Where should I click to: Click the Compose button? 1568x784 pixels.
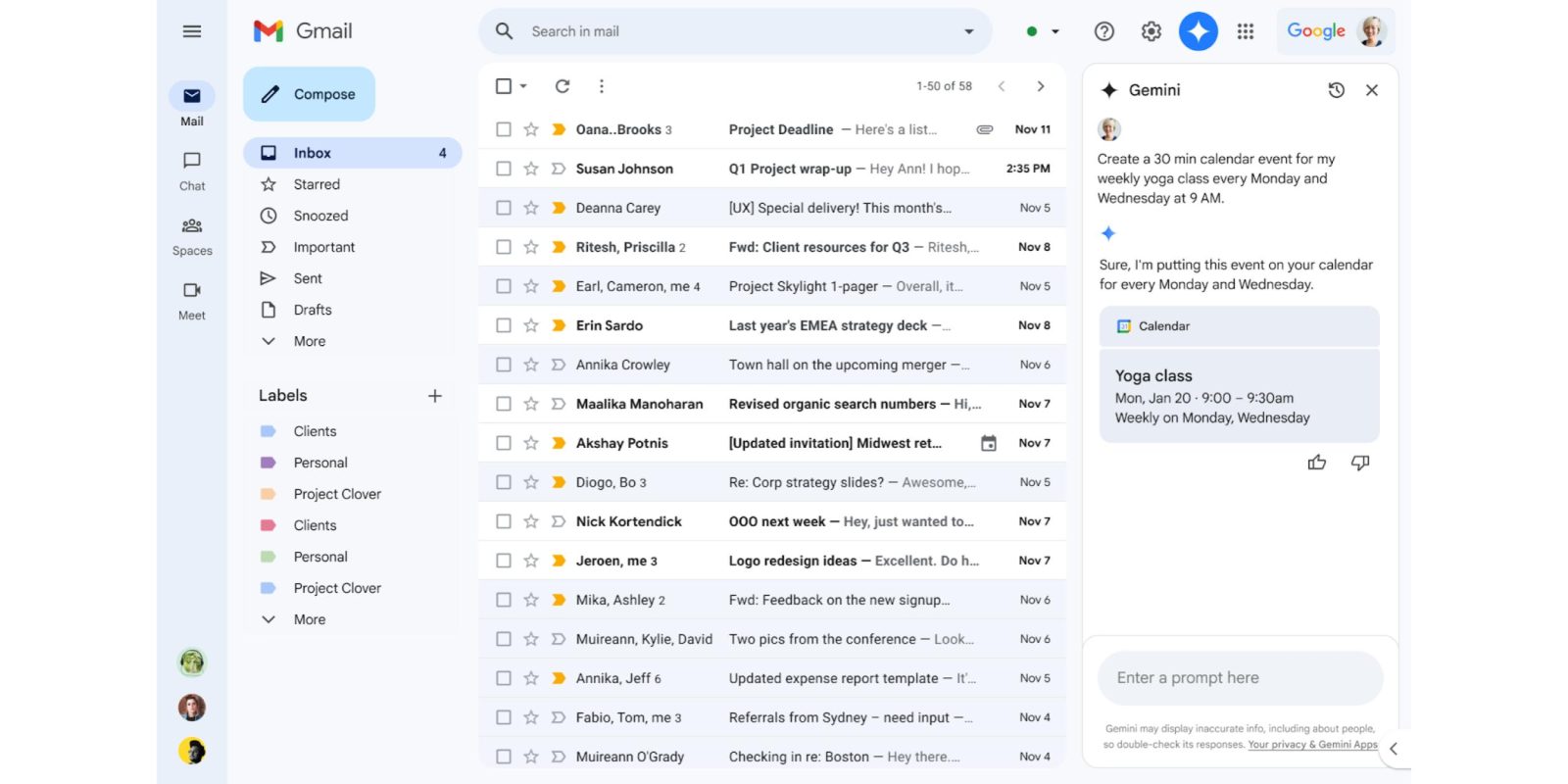point(309,94)
